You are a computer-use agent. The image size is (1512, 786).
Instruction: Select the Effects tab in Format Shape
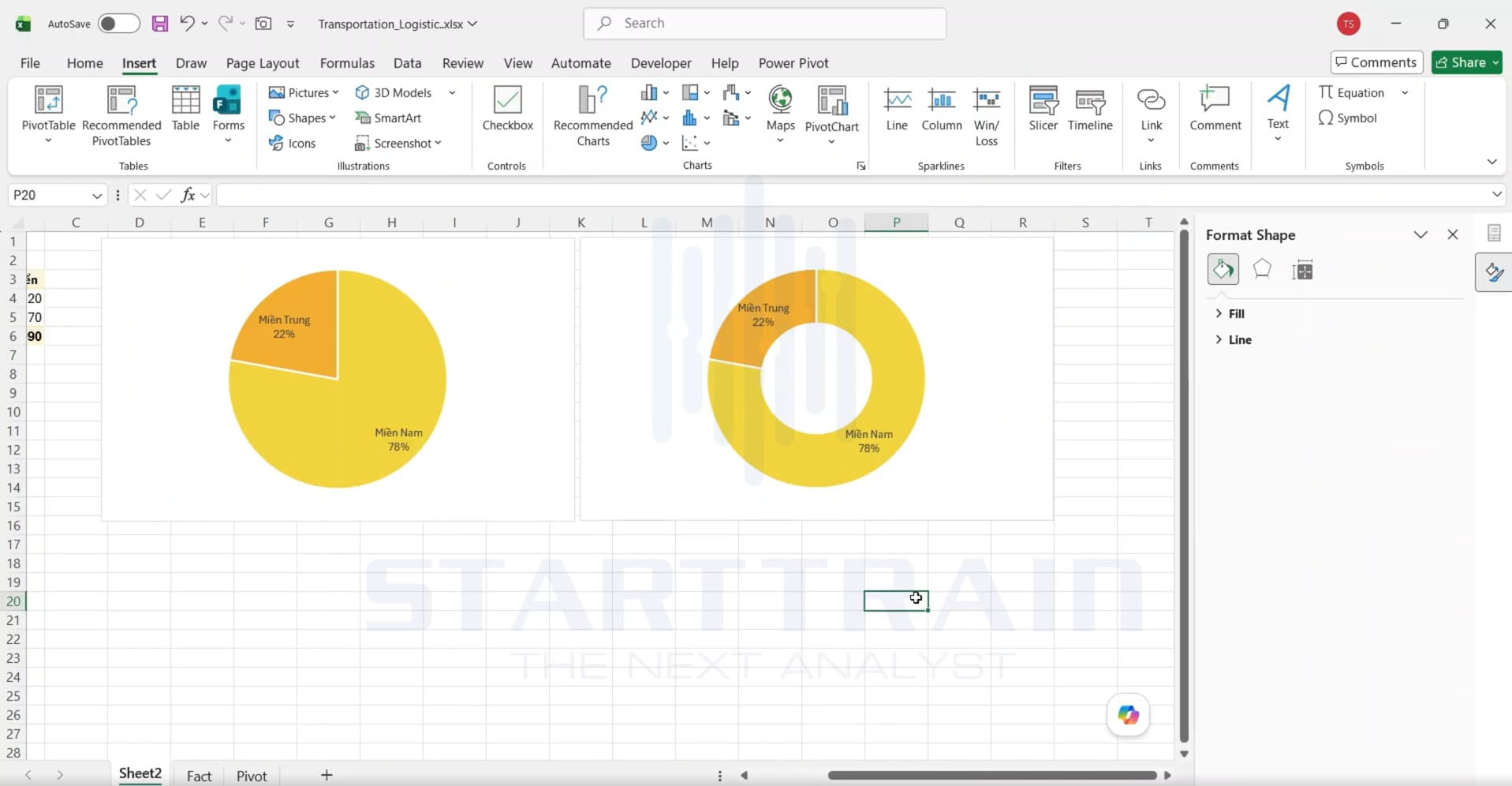click(1262, 269)
